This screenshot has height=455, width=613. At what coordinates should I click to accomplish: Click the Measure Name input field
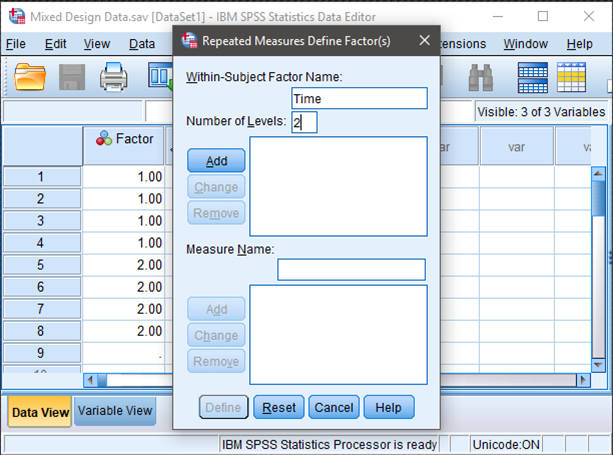pyautogui.click(x=351, y=269)
